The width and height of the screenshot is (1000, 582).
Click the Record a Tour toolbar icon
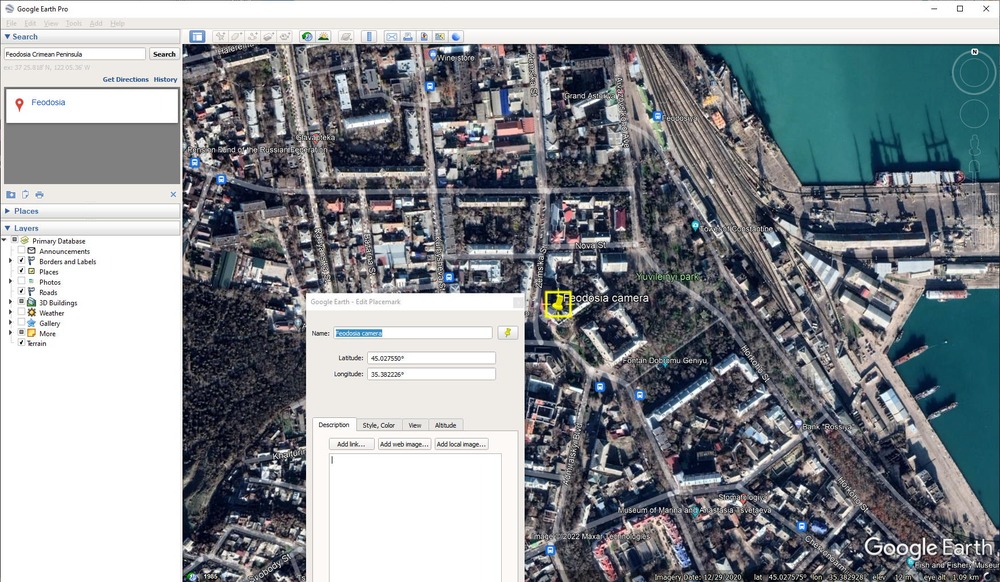285,36
